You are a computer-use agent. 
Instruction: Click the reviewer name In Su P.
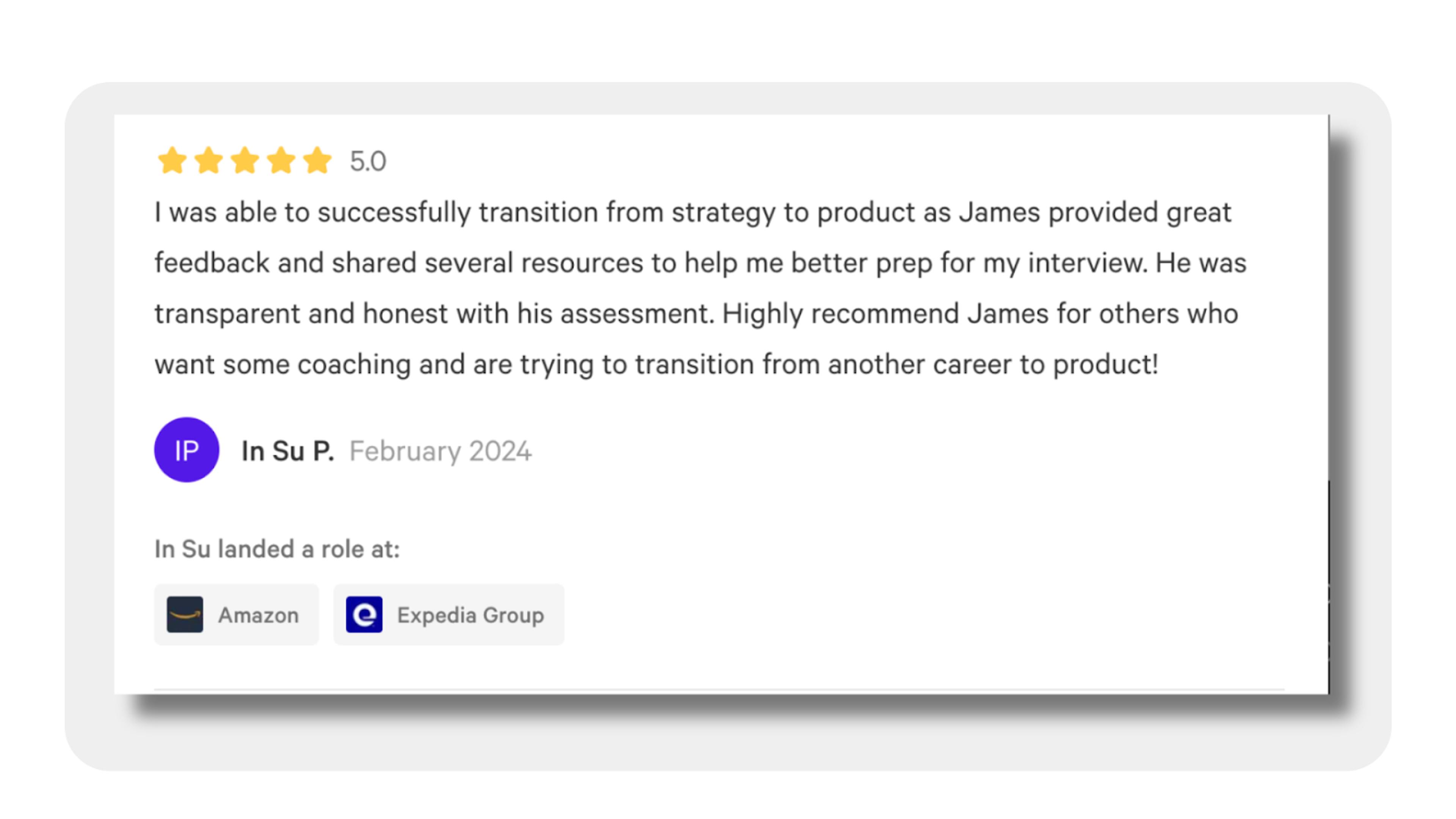[x=288, y=451]
